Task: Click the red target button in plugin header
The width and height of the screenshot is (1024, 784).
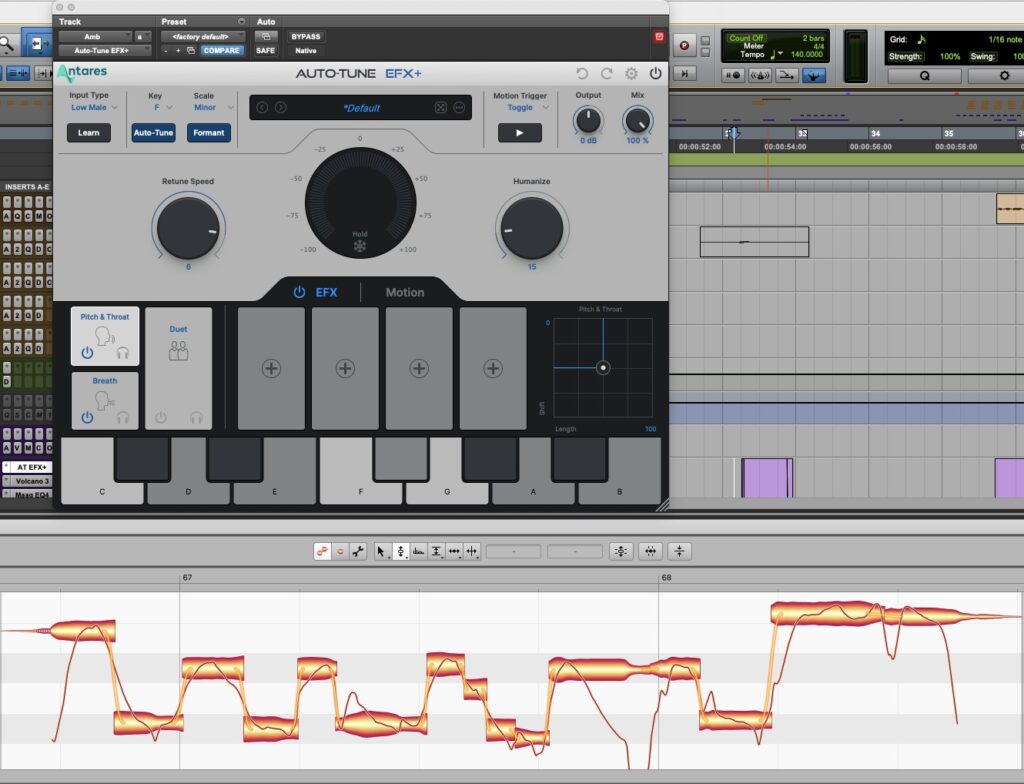Action: click(659, 37)
